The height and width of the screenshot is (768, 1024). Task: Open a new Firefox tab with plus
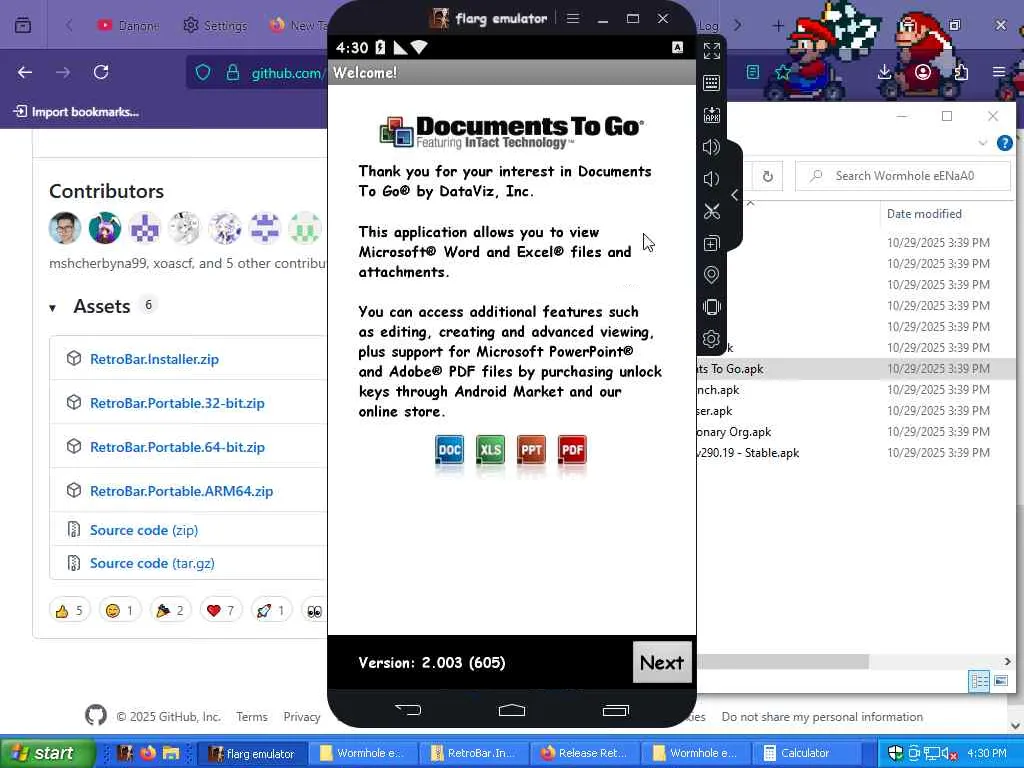pos(778,25)
